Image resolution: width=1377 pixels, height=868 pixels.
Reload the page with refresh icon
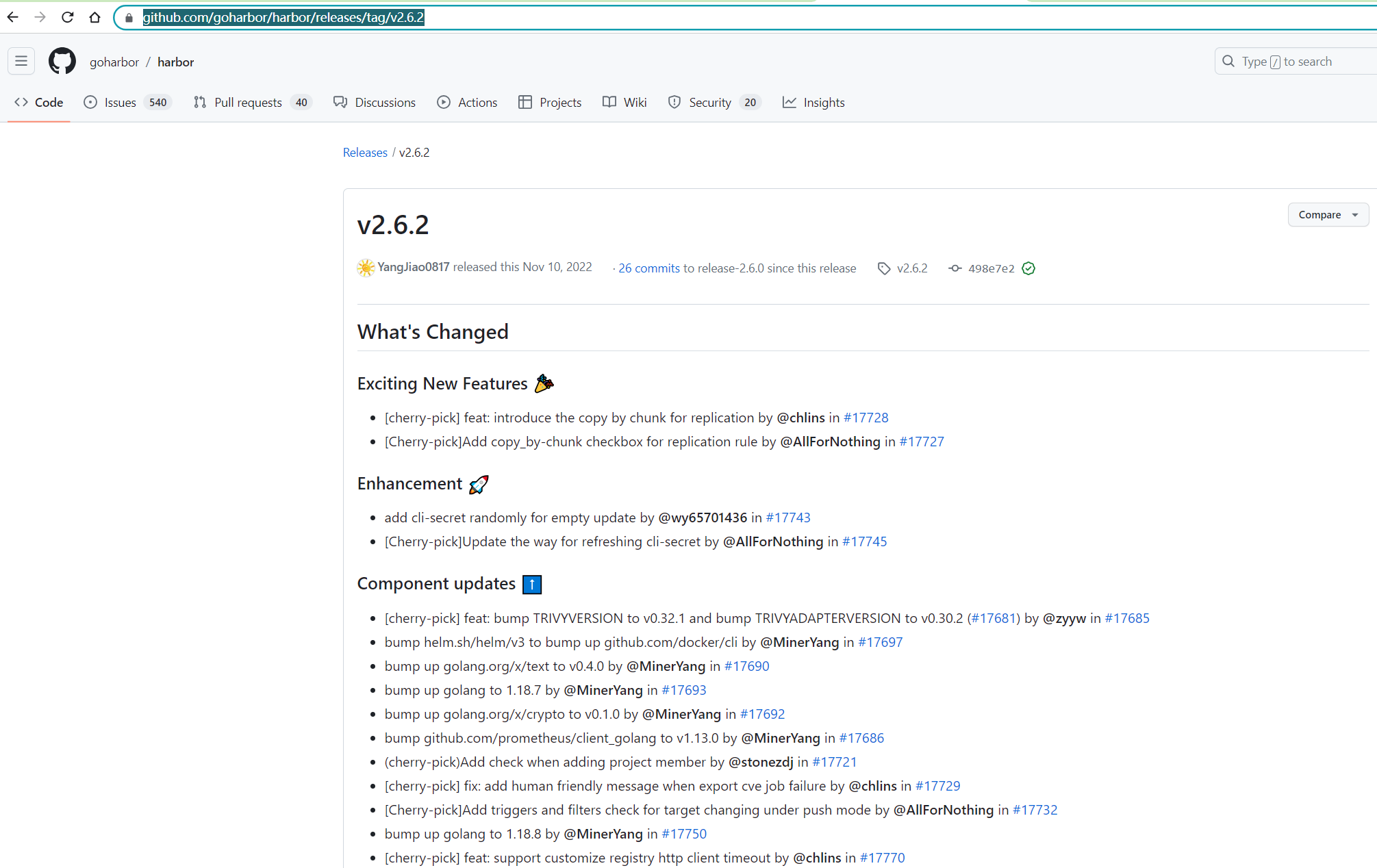coord(67,17)
